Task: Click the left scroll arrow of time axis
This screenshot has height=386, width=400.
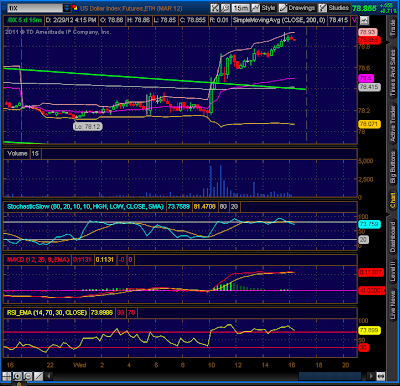Action: [49, 376]
